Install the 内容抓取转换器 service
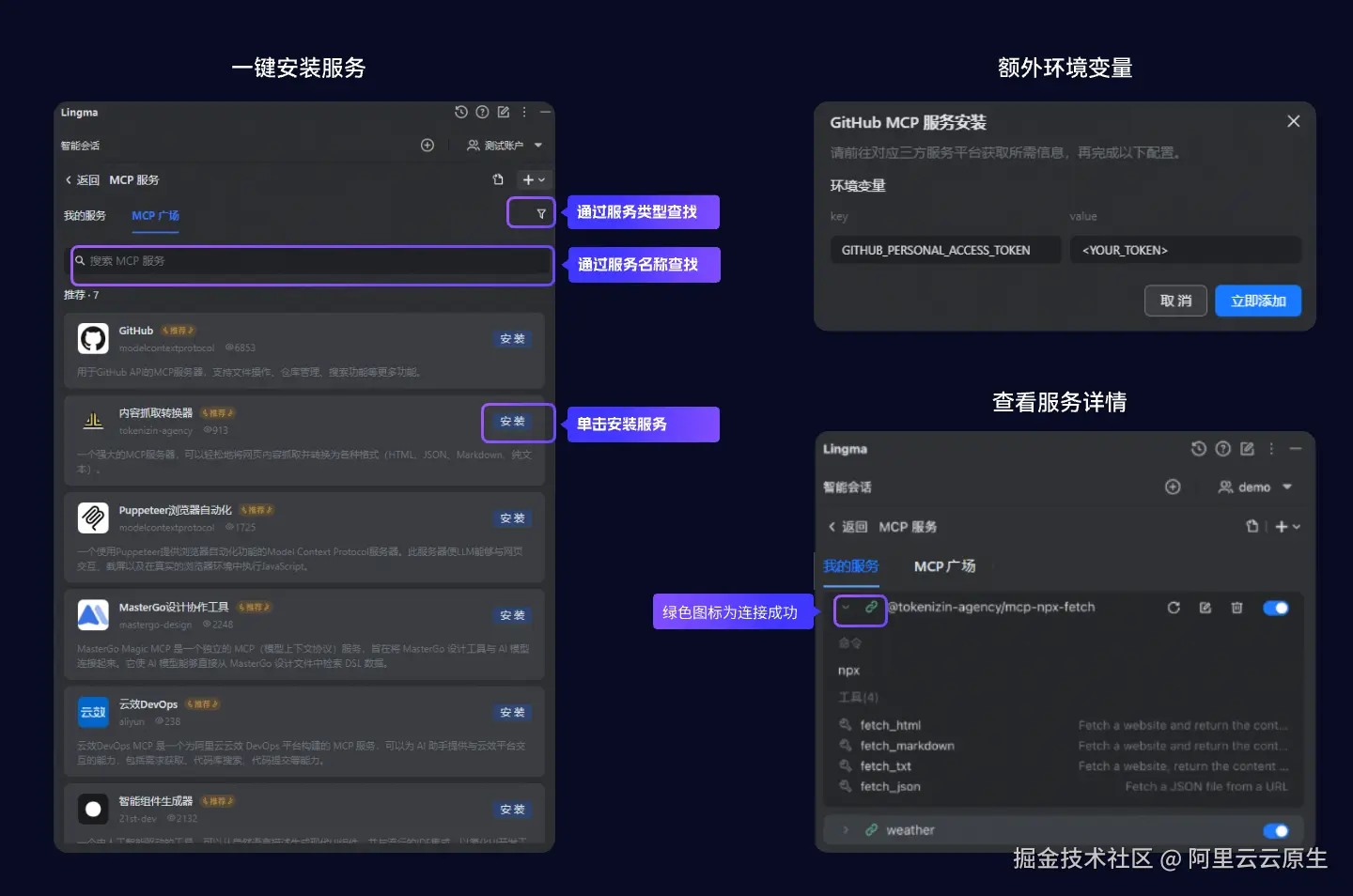This screenshot has height=896, width=1353. click(x=512, y=422)
